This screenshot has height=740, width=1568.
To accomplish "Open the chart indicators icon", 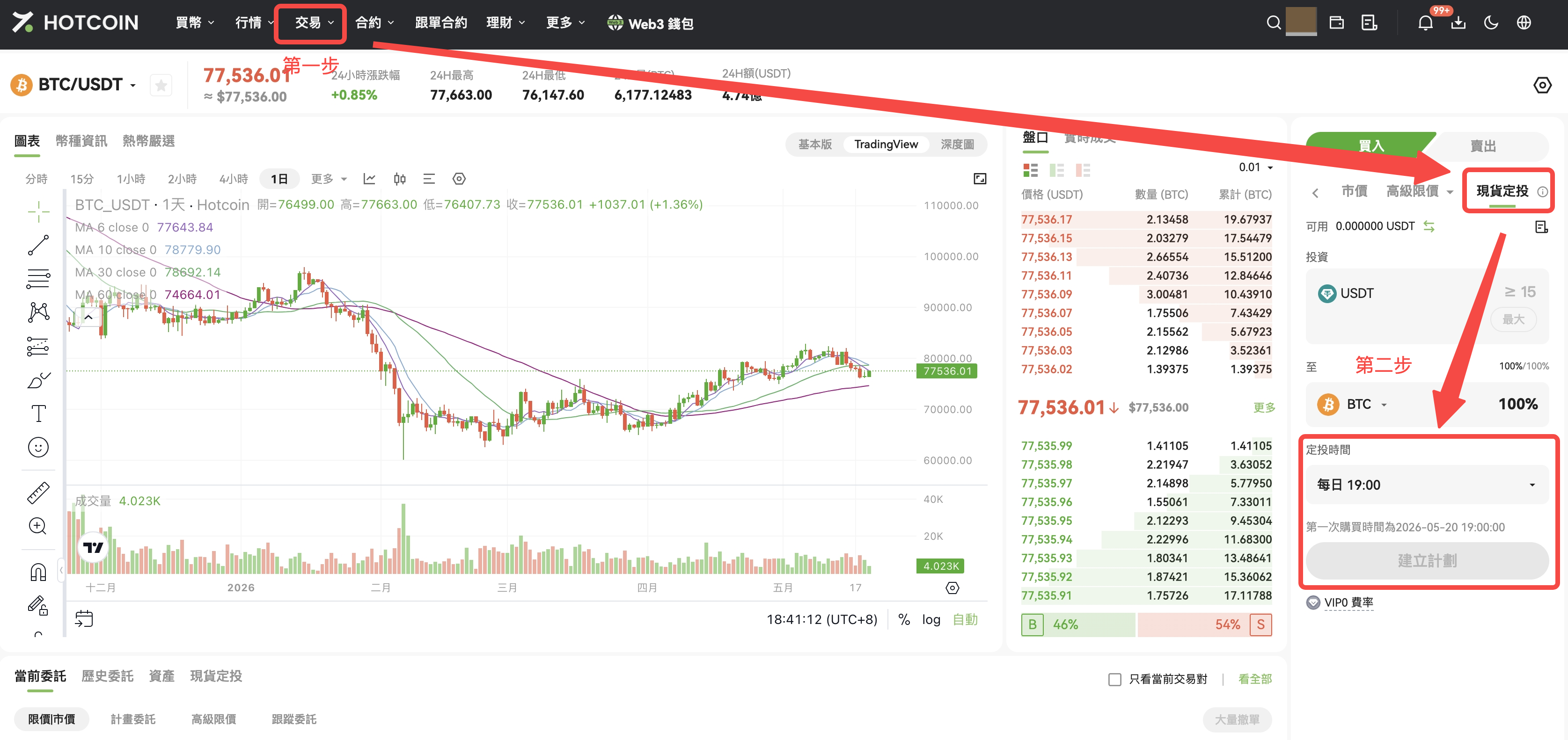I will 369,179.
